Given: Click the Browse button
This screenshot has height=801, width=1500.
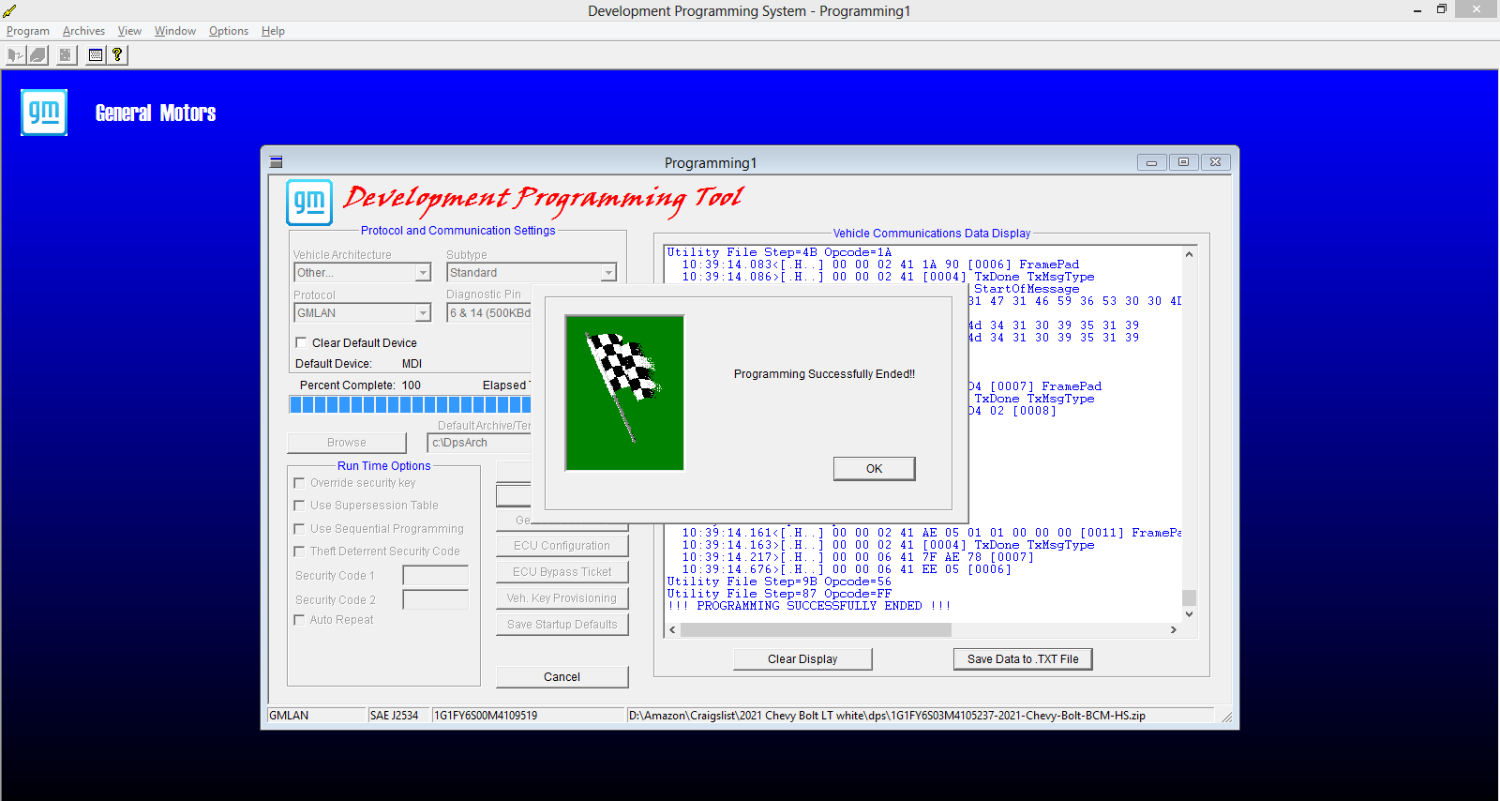Looking at the screenshot, I should click(347, 443).
